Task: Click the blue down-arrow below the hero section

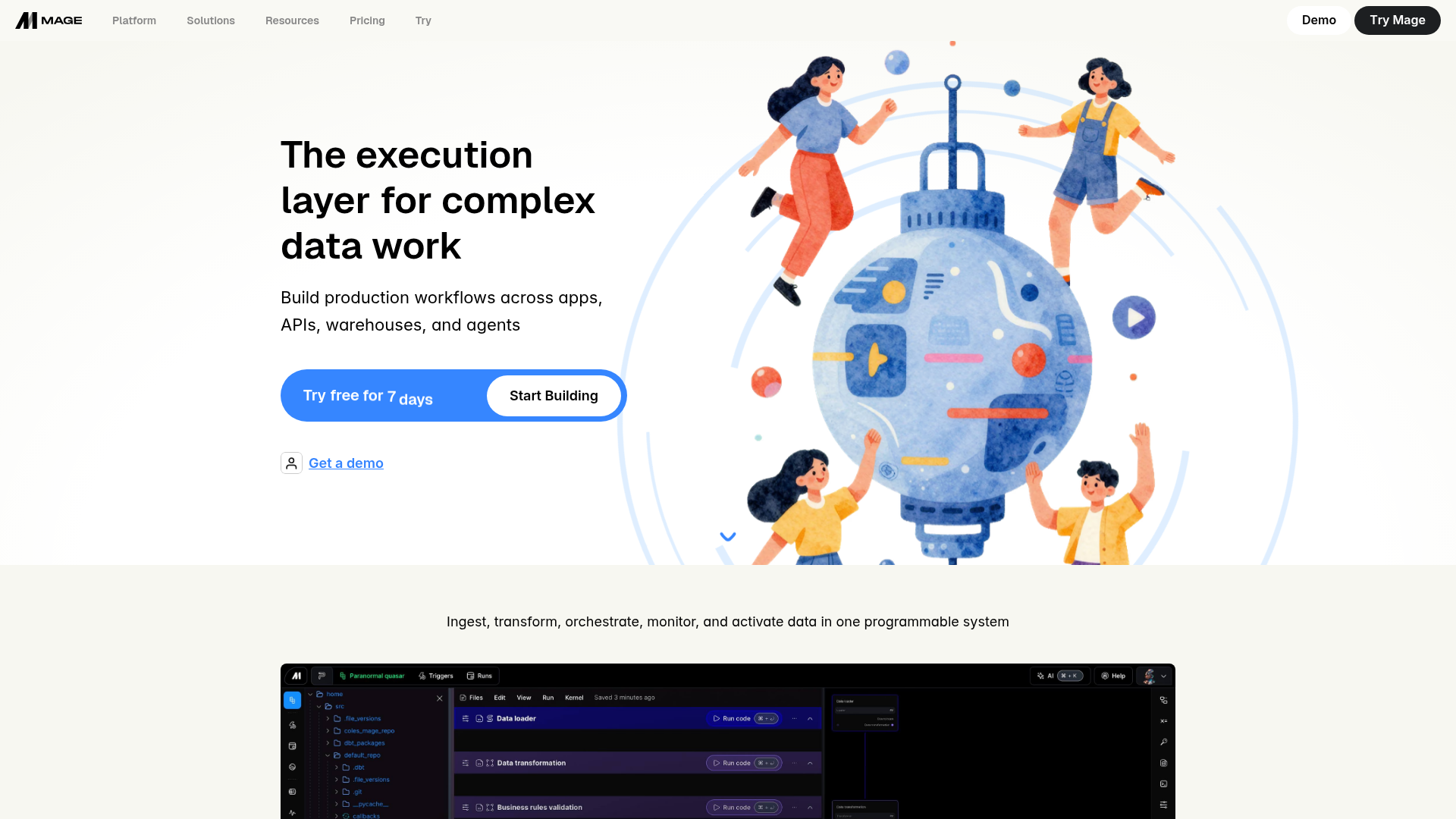Action: pos(728,537)
